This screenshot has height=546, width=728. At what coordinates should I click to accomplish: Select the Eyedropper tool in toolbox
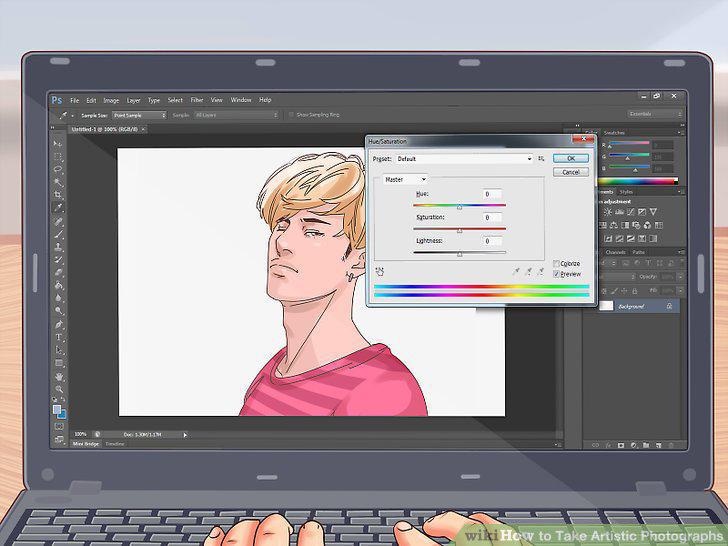[x=58, y=208]
